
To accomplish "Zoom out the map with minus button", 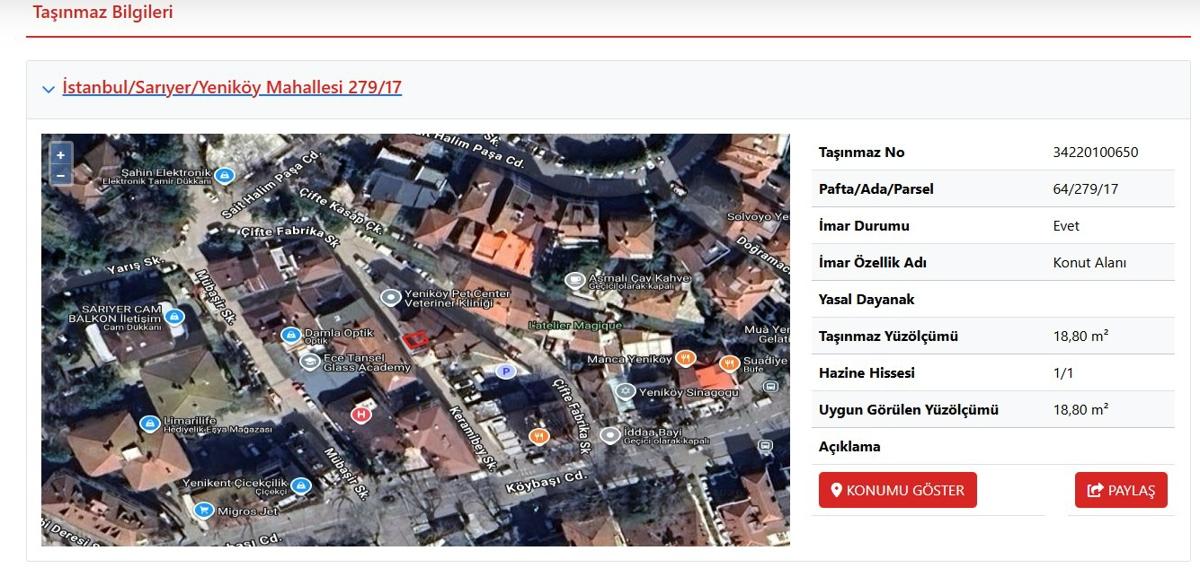I will pyautogui.click(x=60, y=175).
